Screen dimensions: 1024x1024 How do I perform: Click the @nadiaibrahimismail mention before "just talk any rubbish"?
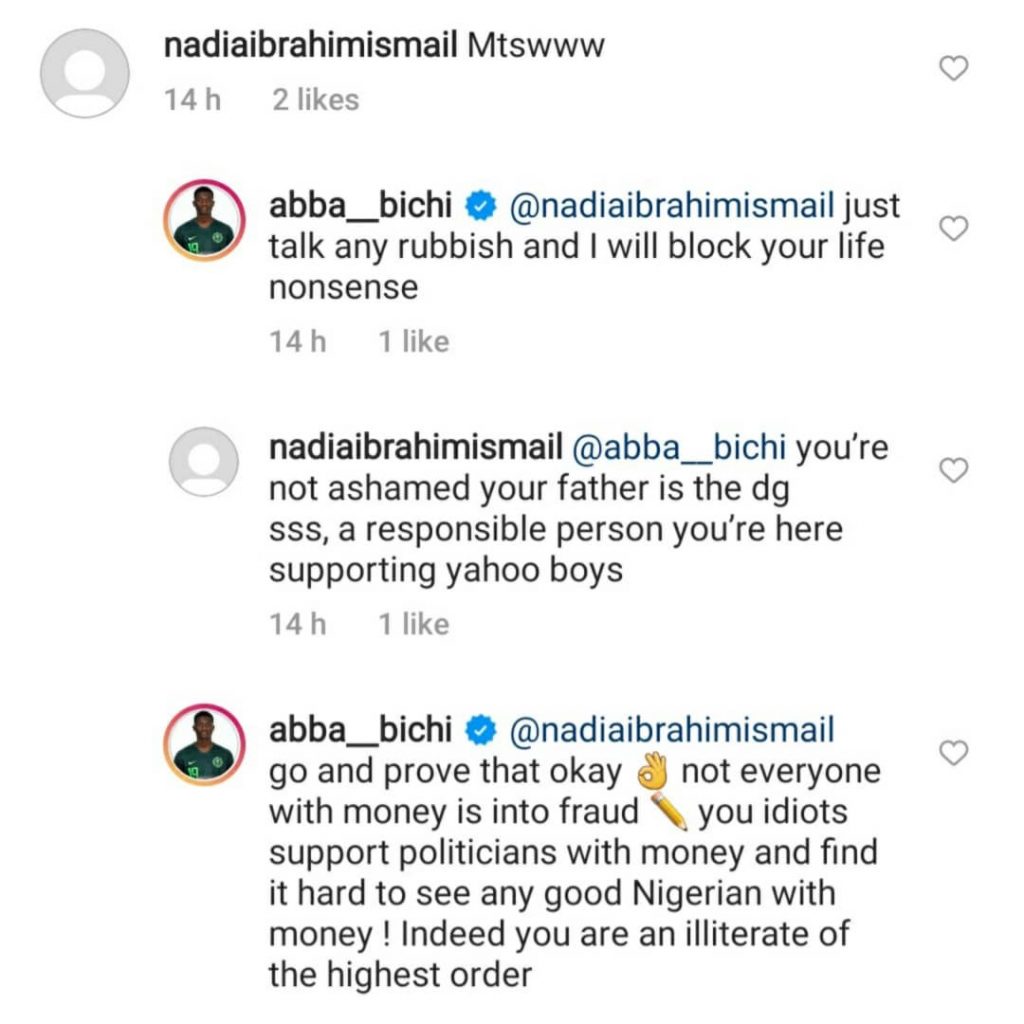tap(670, 206)
